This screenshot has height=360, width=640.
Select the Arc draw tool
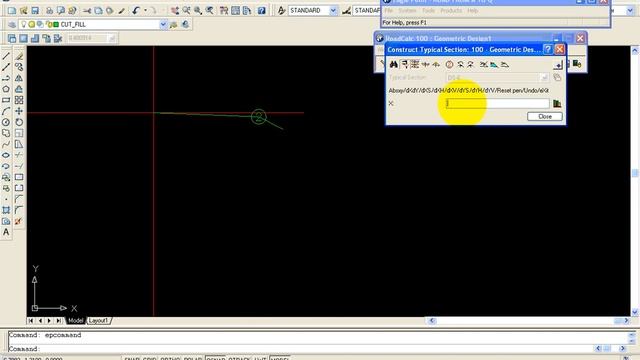(x=6, y=111)
